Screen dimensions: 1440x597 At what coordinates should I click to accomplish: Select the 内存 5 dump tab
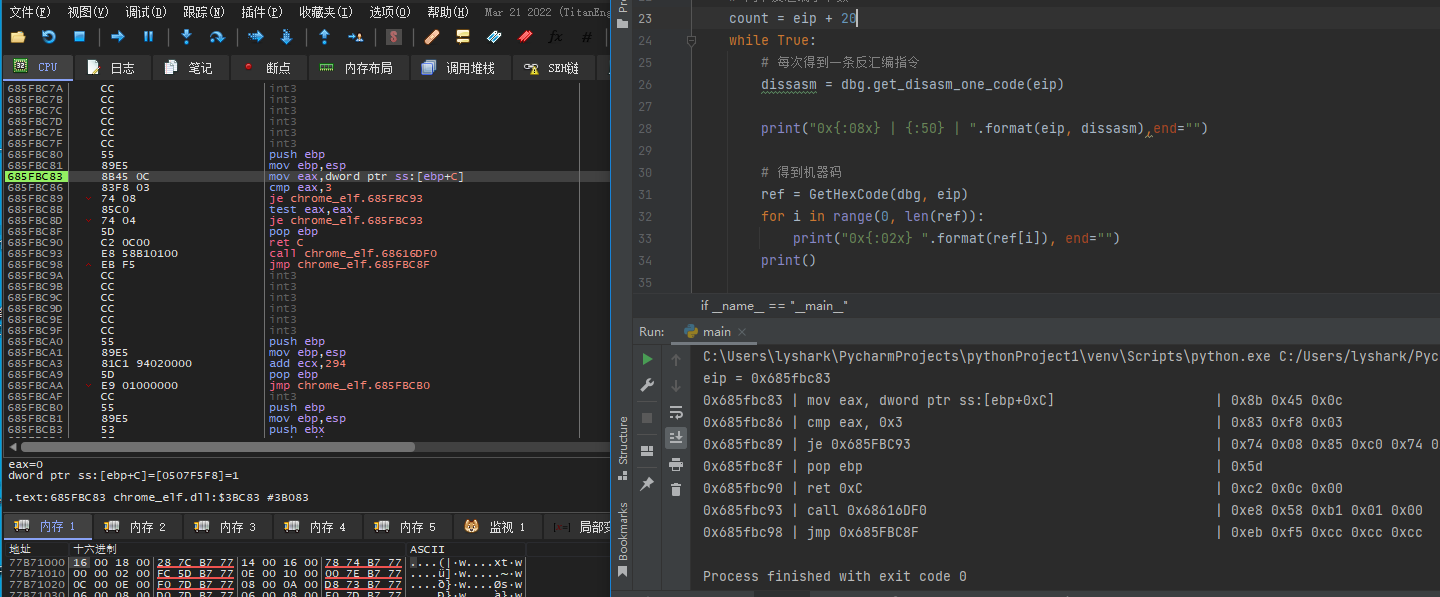[x=408, y=527]
